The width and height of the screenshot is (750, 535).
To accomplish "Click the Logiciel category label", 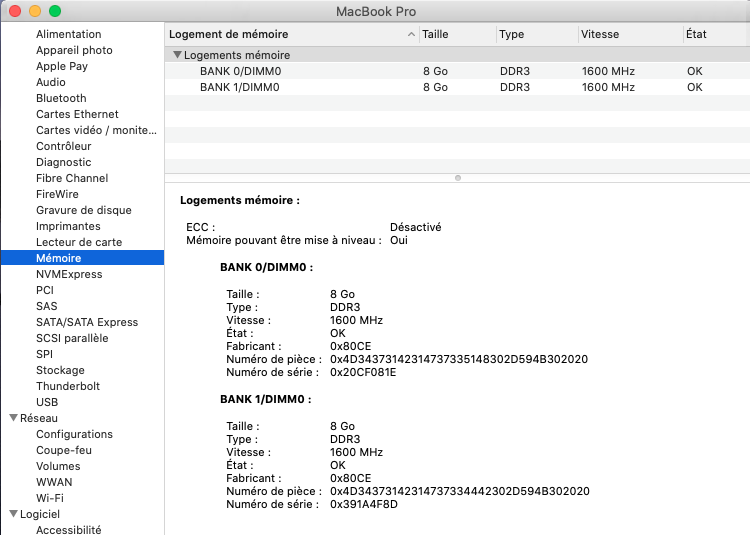I will point(40,514).
